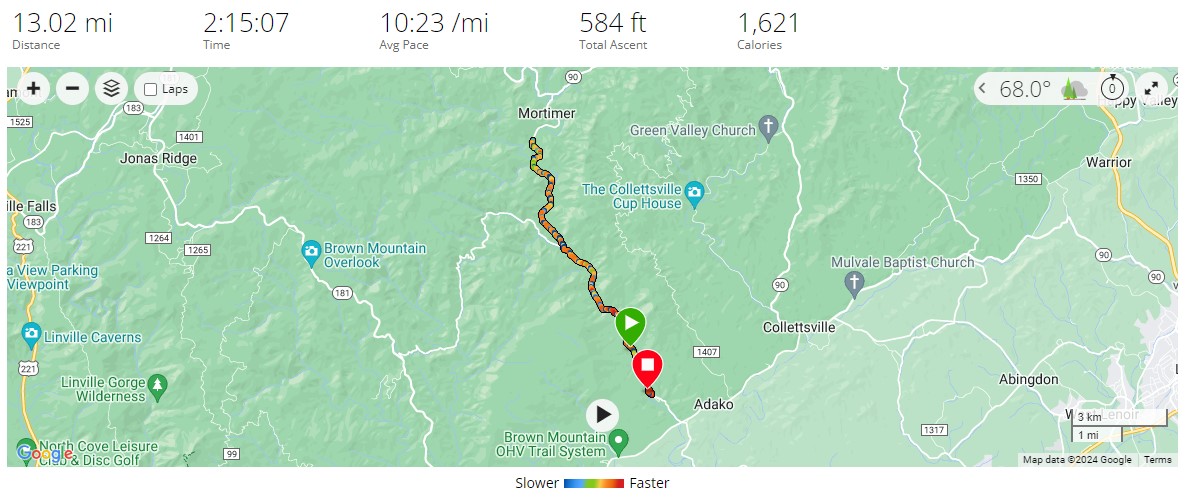Image resolution: width=1198 pixels, height=504 pixels.
Task: Collapse the weather panel using the left chevron
Action: tap(983, 89)
